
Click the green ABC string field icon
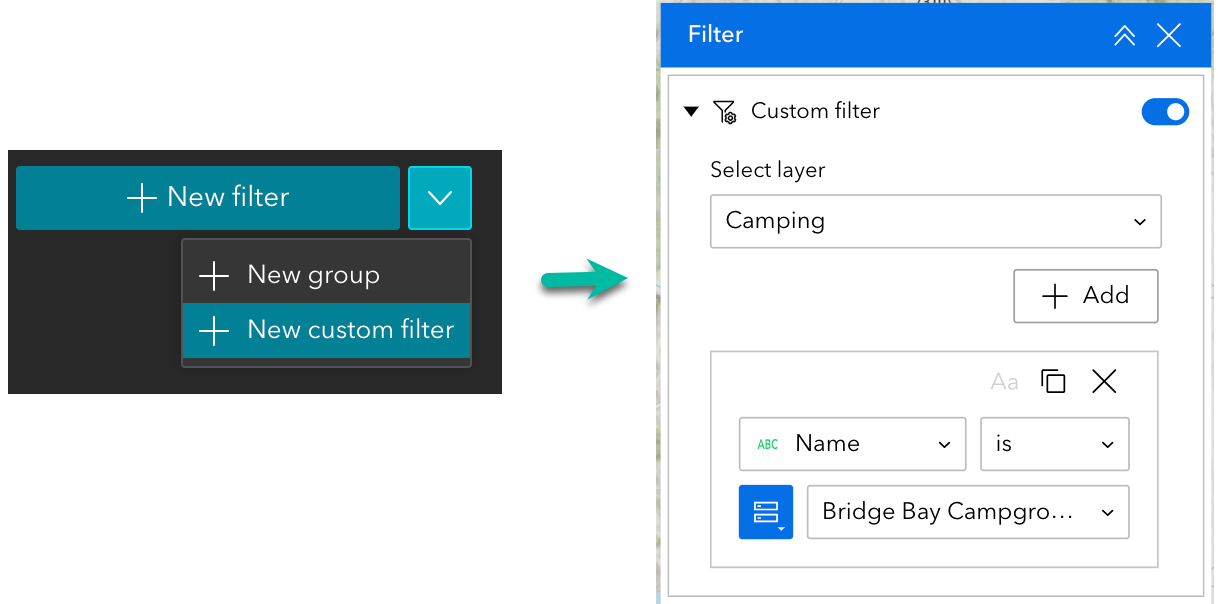point(766,443)
